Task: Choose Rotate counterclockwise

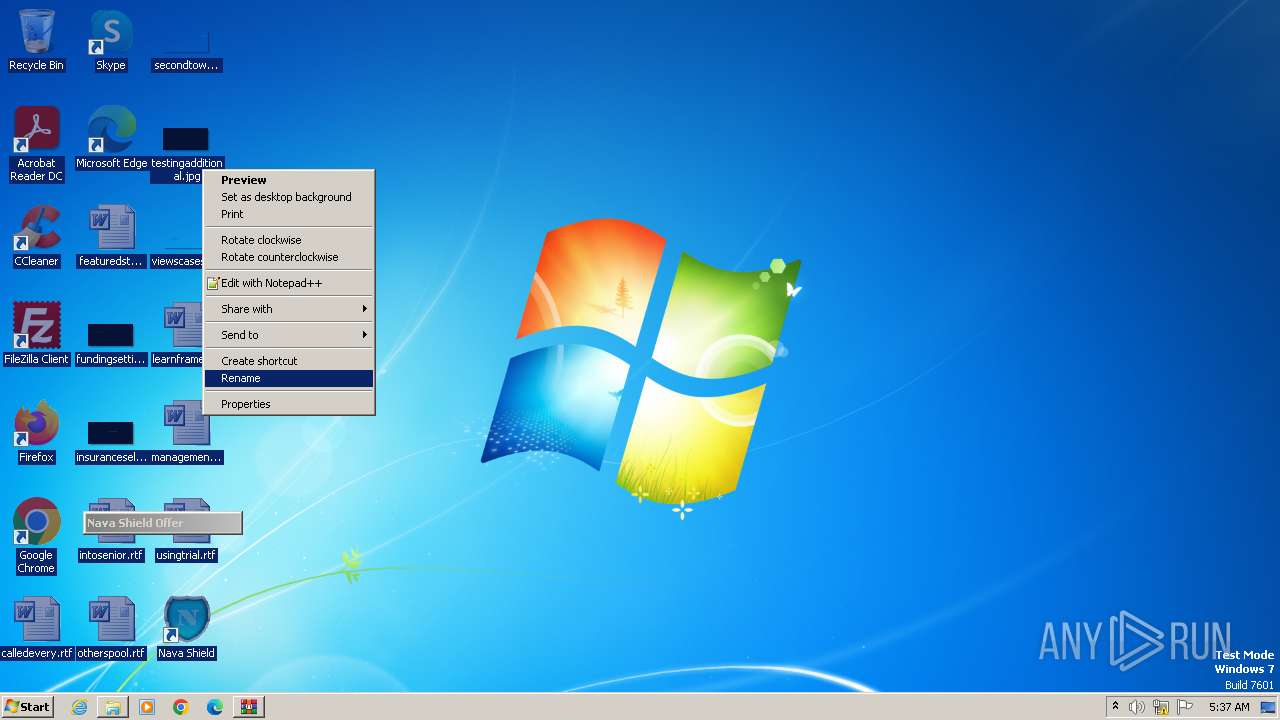Action: coord(289,257)
